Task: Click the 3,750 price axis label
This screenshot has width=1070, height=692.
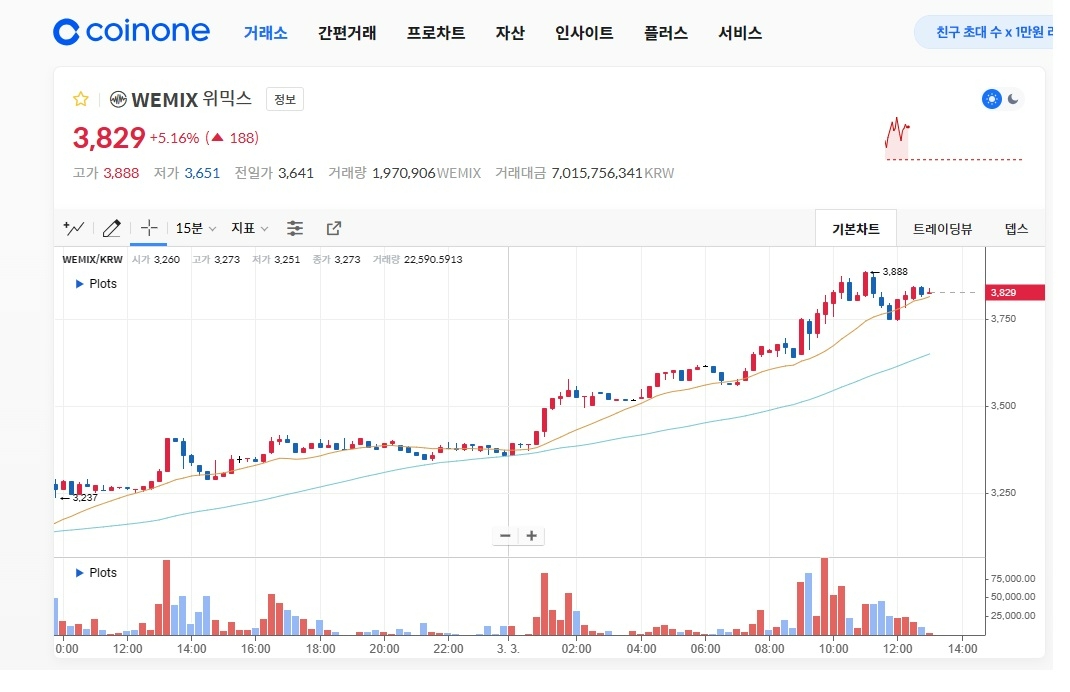Action: 1003,319
